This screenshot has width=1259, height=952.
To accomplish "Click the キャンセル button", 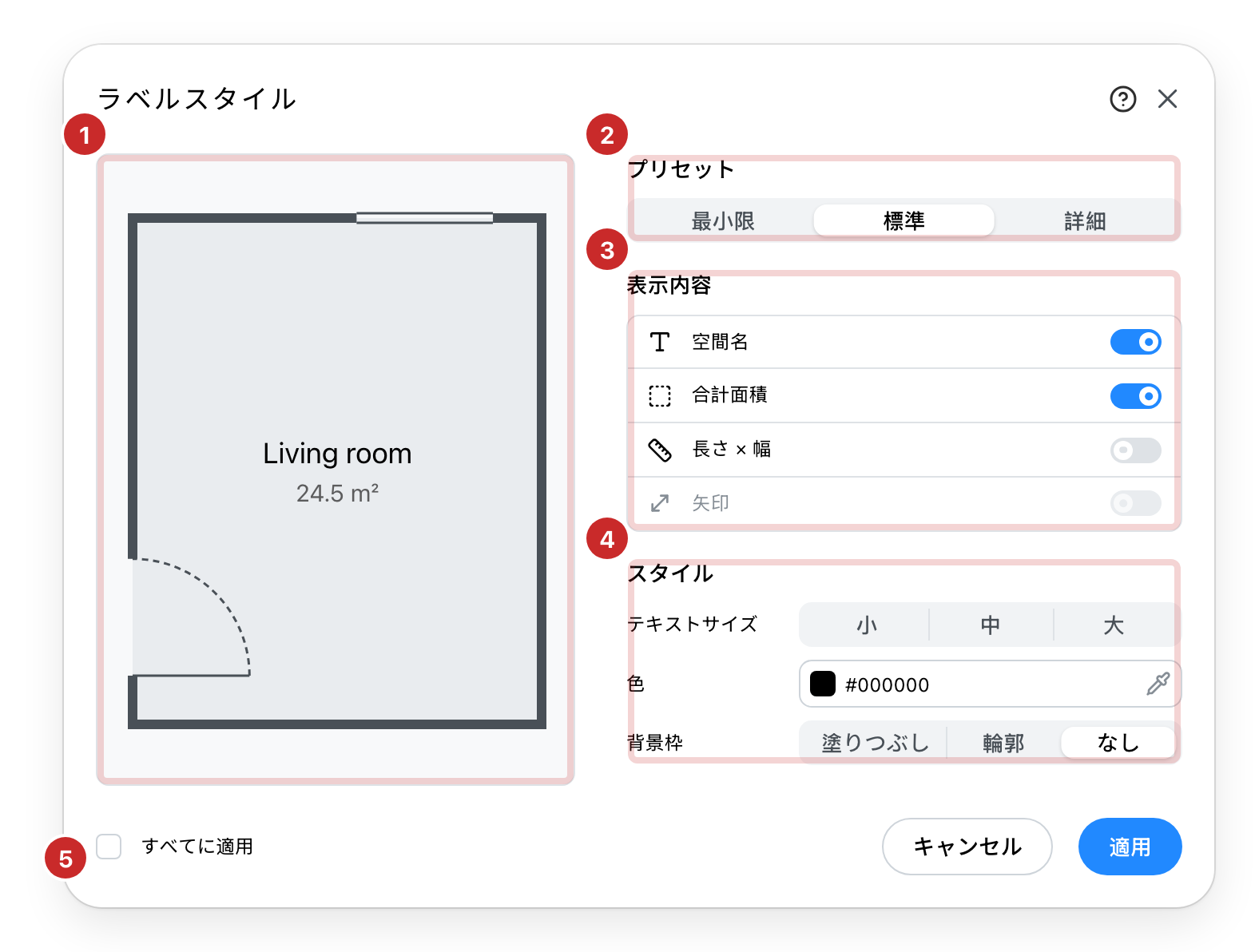I will pyautogui.click(x=967, y=847).
